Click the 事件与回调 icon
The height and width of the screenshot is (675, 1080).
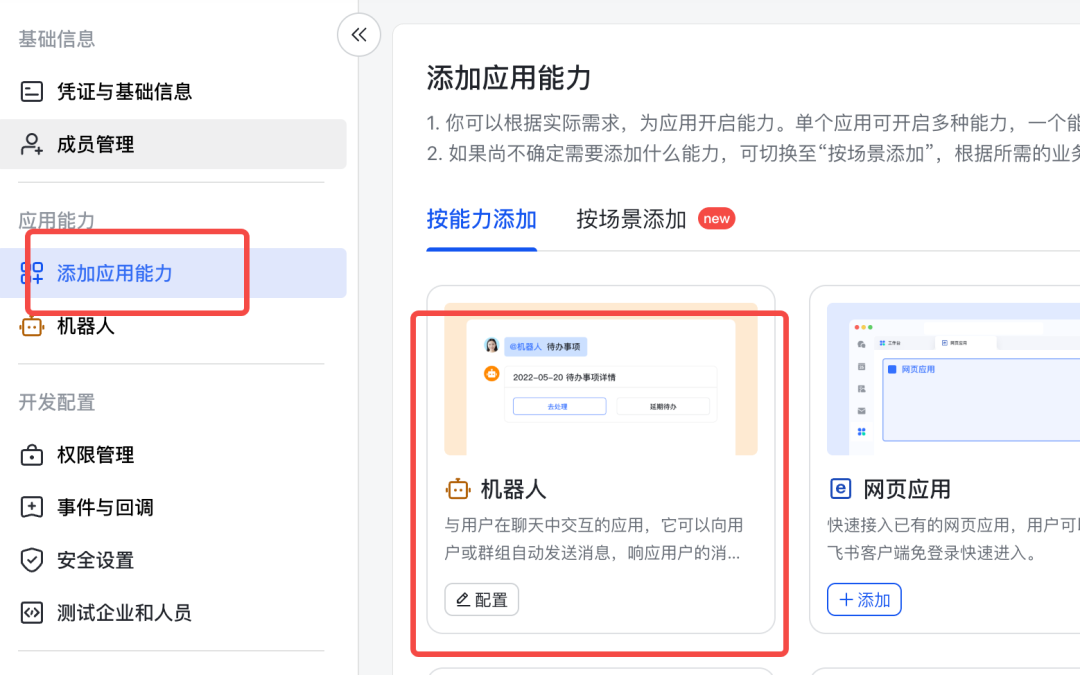point(32,508)
